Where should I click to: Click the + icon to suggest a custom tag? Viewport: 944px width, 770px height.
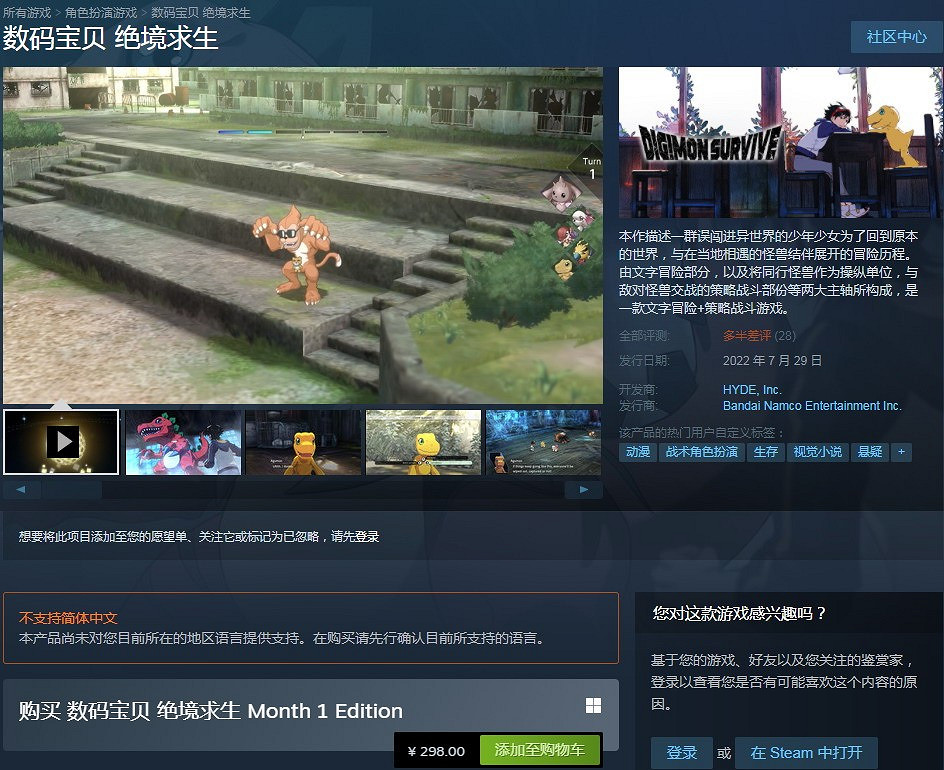click(901, 452)
